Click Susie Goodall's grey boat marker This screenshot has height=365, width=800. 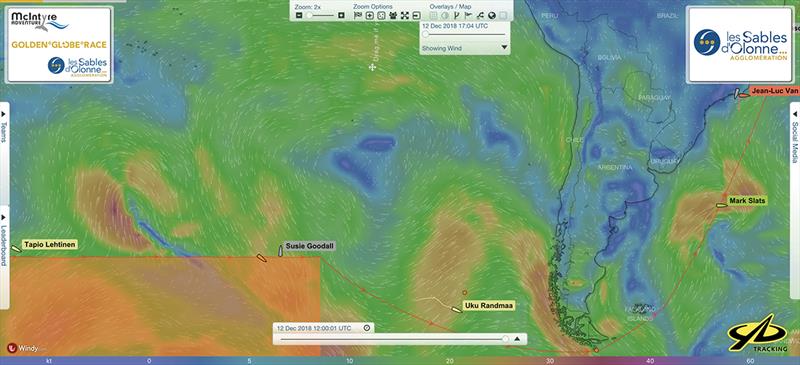point(280,251)
